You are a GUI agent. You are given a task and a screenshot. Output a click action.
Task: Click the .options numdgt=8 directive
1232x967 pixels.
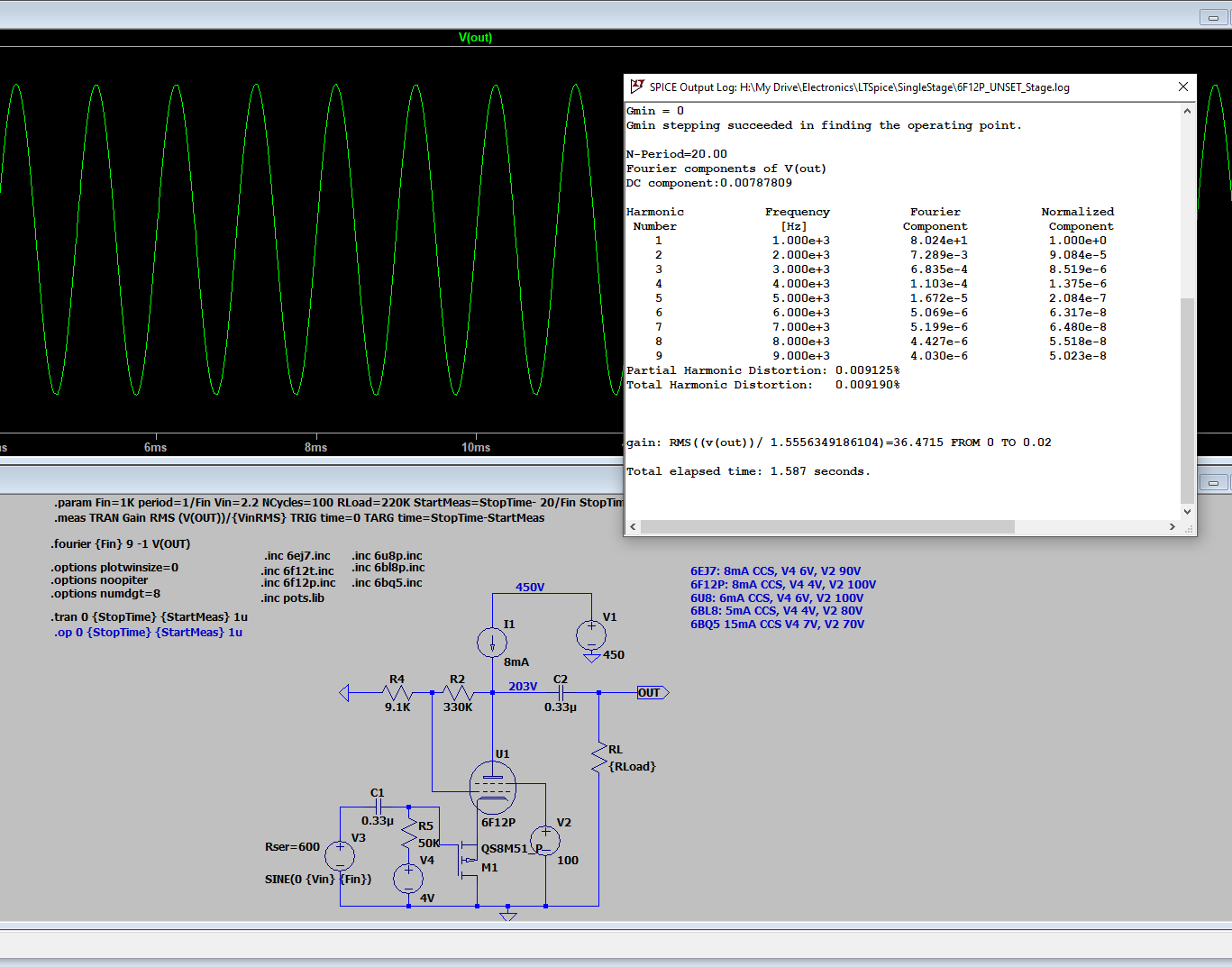point(105,593)
